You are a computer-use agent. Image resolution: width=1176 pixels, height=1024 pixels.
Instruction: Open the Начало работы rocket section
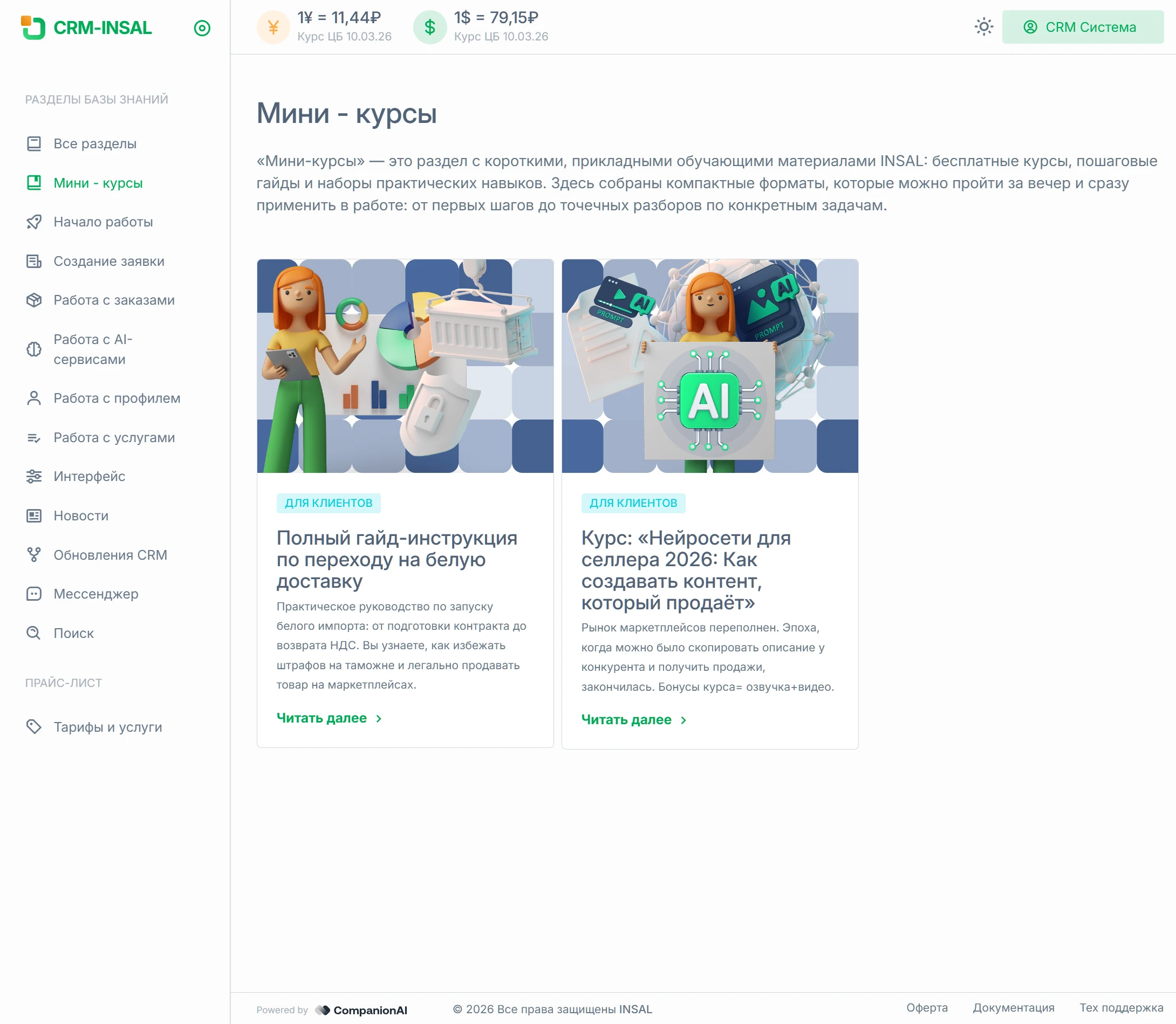tap(103, 222)
